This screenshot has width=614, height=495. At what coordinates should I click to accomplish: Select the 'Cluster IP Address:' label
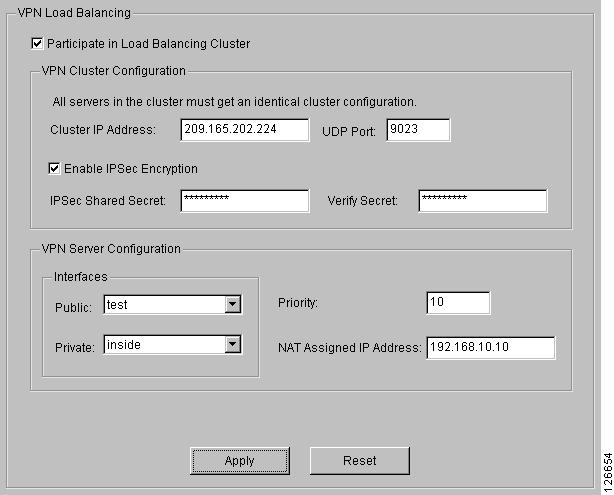click(103, 130)
